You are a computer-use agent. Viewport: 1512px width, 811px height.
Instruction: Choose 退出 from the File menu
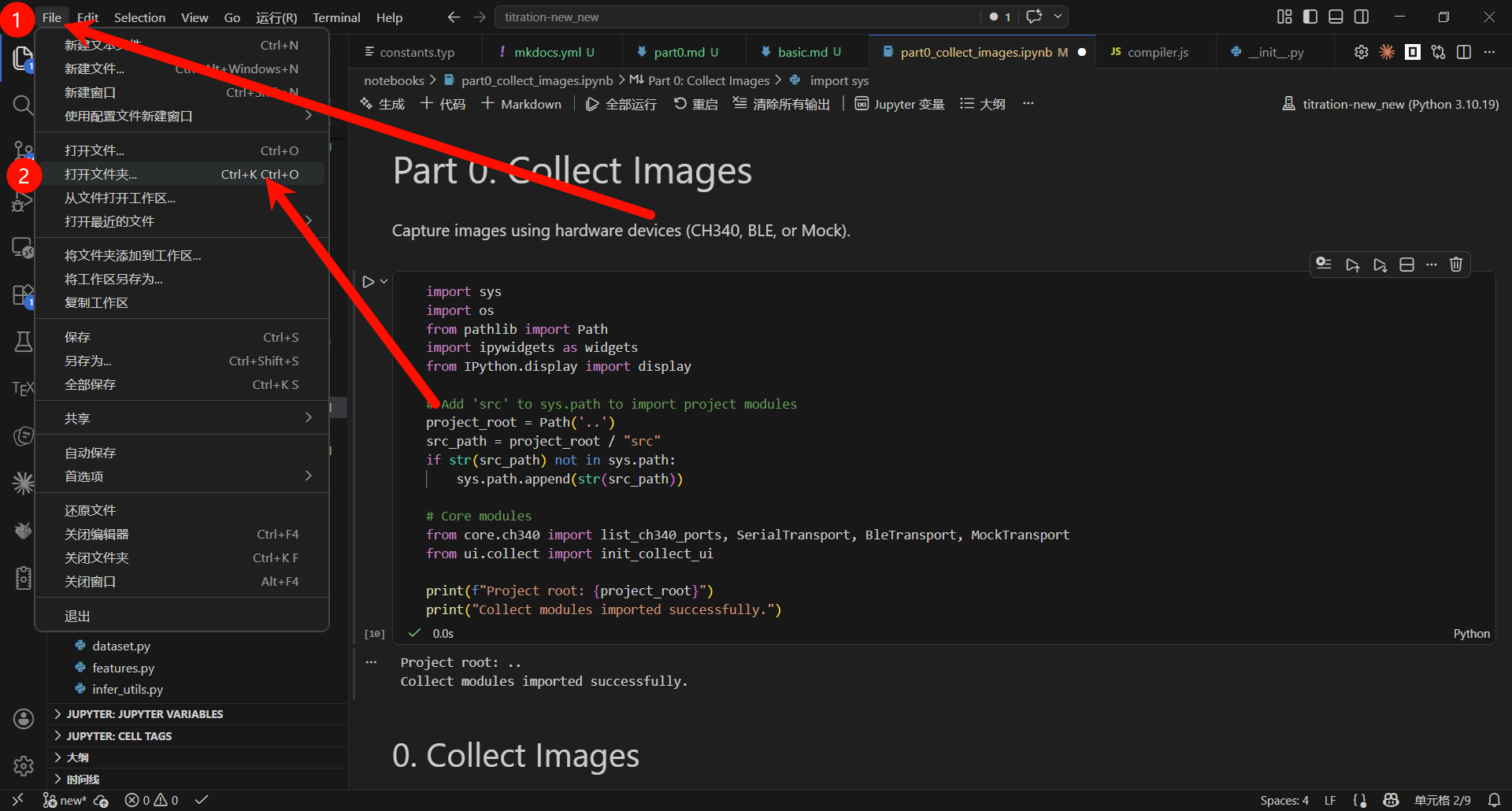tap(182, 616)
